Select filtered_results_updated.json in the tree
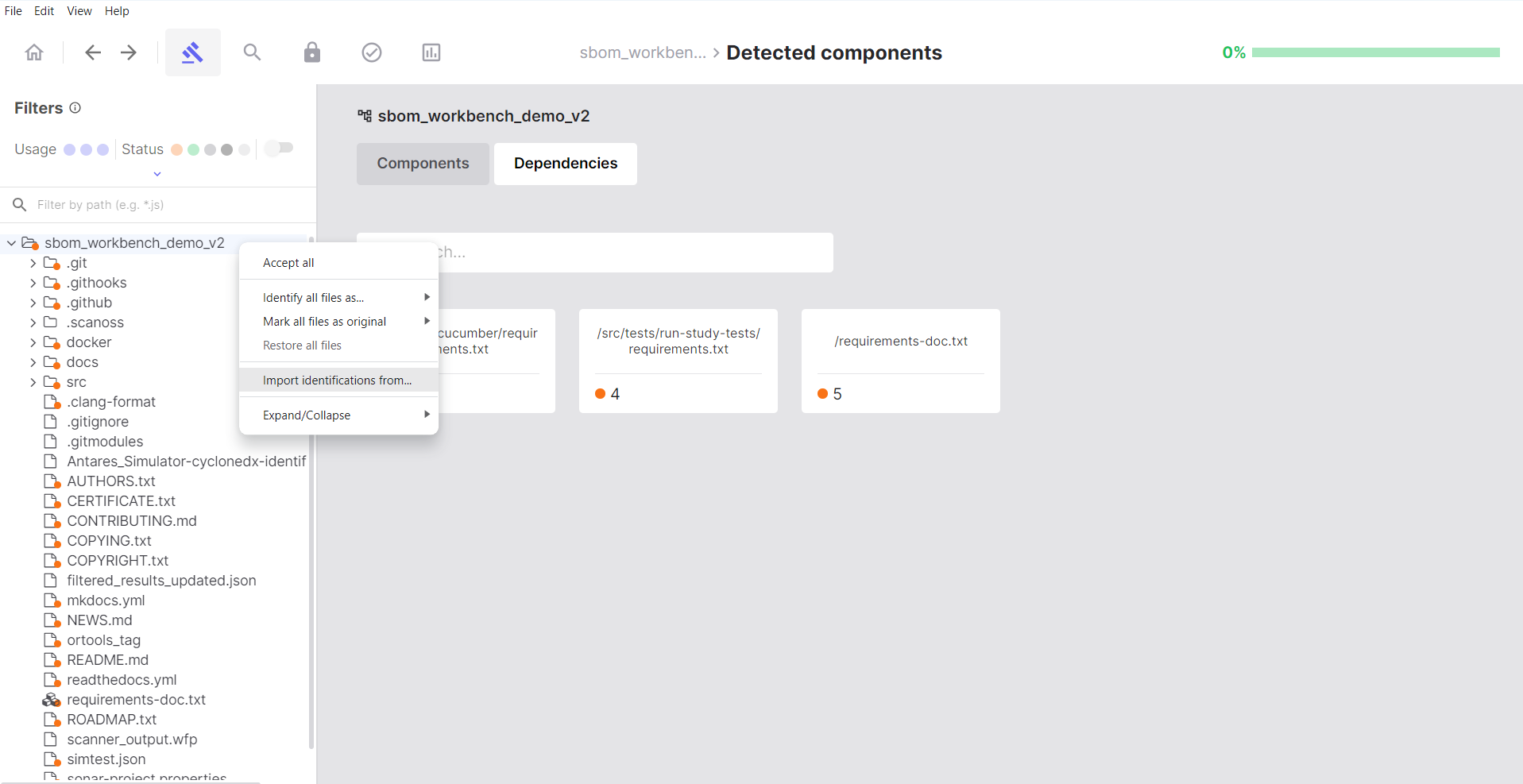1523x784 pixels. click(161, 581)
